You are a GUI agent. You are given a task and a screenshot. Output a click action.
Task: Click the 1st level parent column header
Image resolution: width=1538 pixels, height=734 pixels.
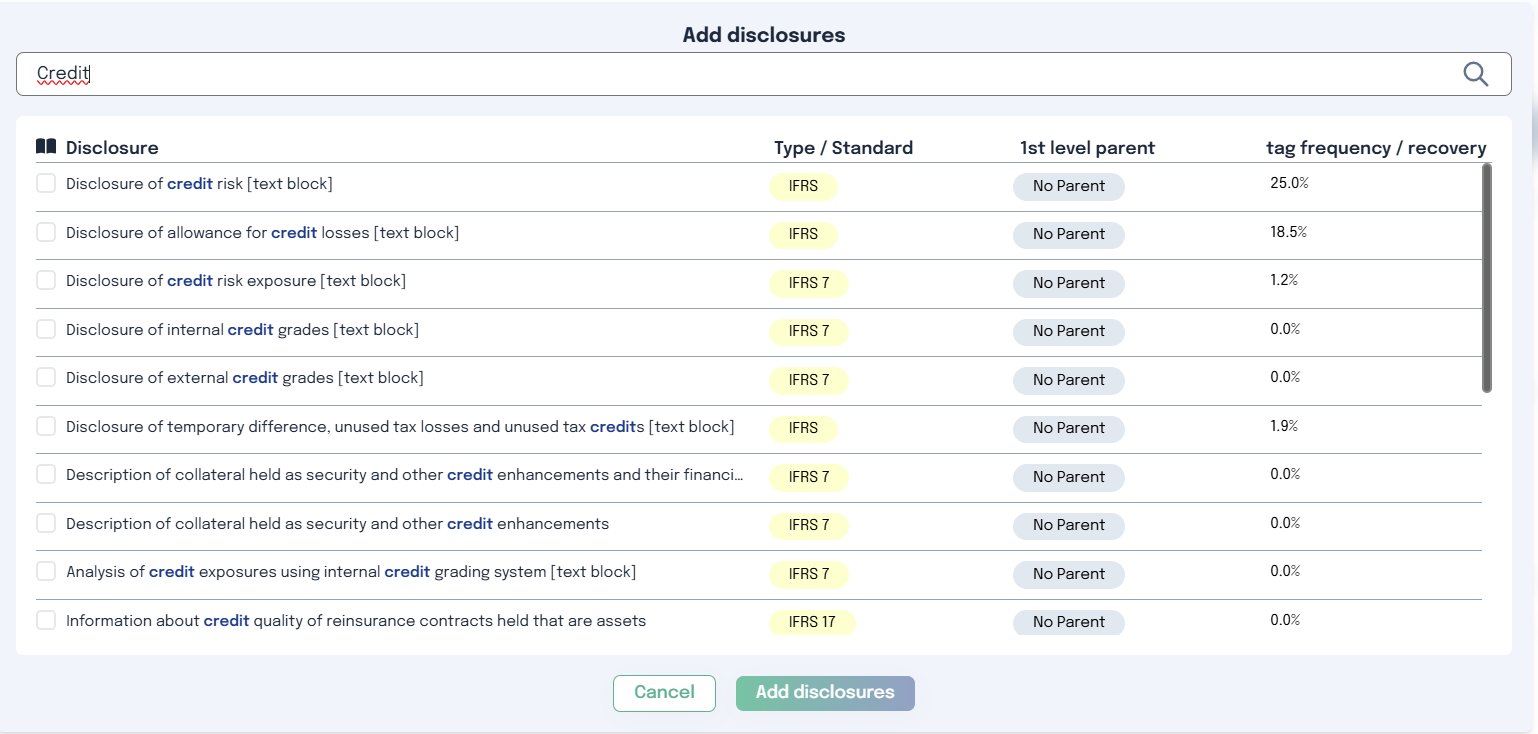(1087, 147)
